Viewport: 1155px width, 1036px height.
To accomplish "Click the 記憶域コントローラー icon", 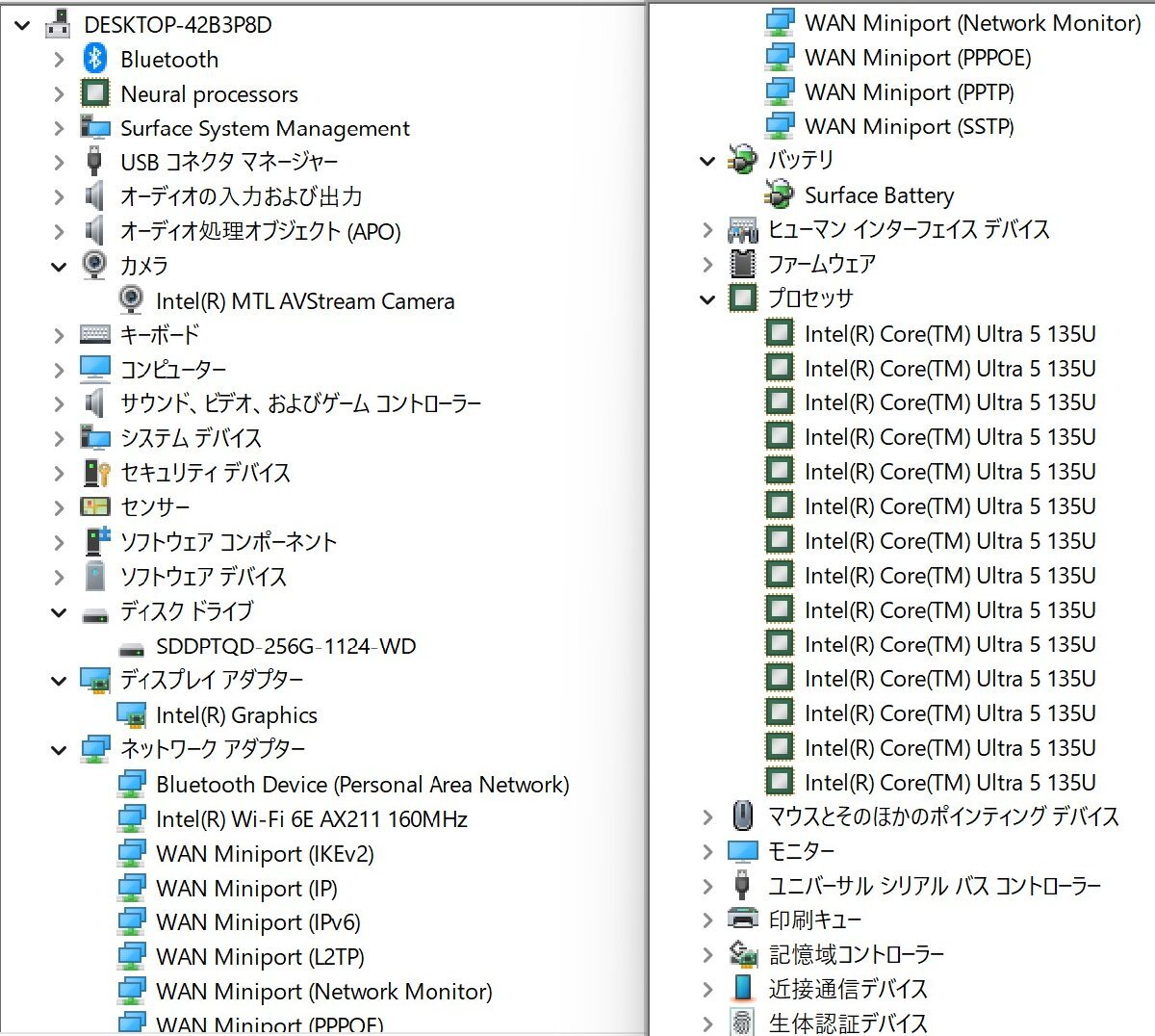I will 742,954.
